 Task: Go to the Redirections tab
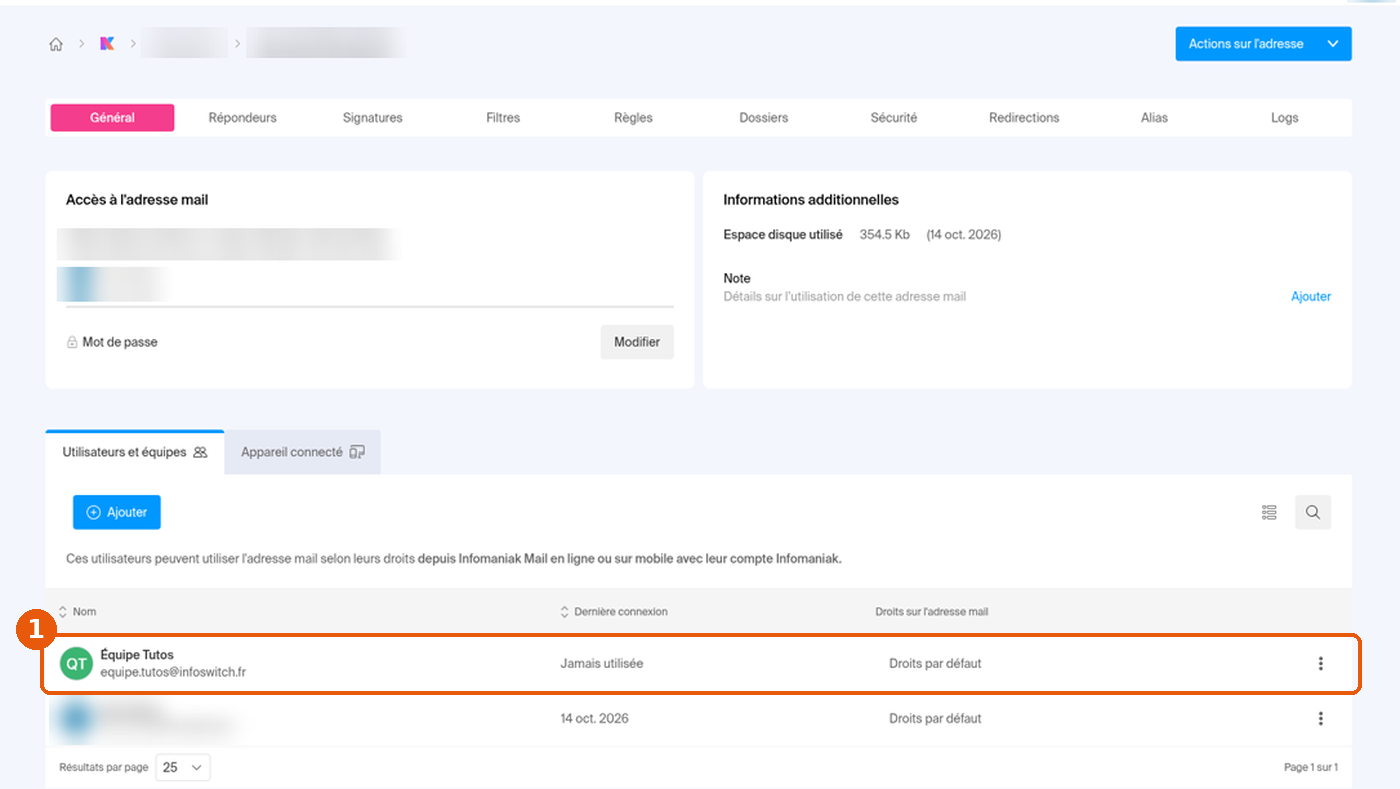(1024, 118)
